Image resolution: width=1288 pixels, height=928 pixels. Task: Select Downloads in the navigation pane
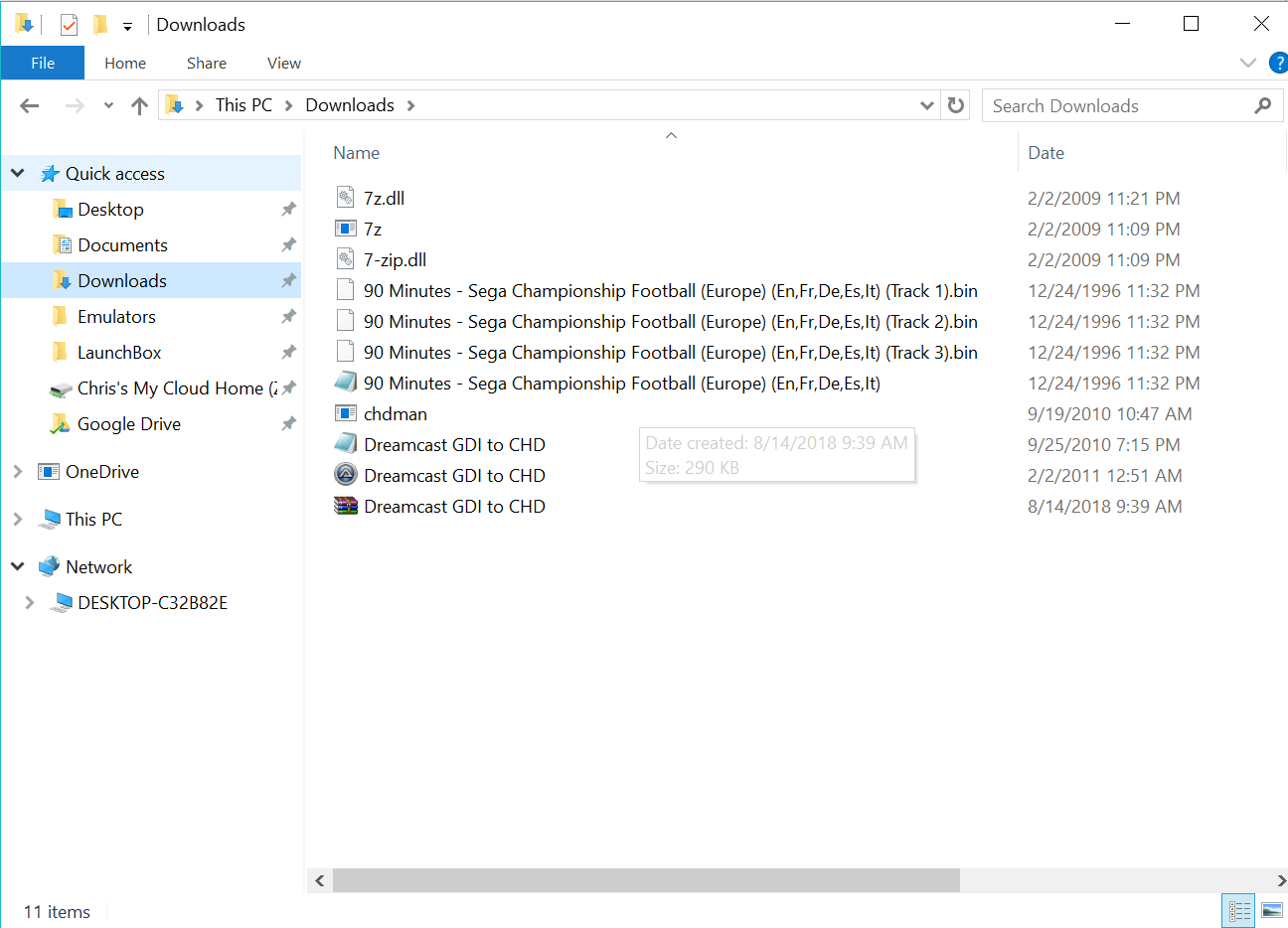[122, 281]
